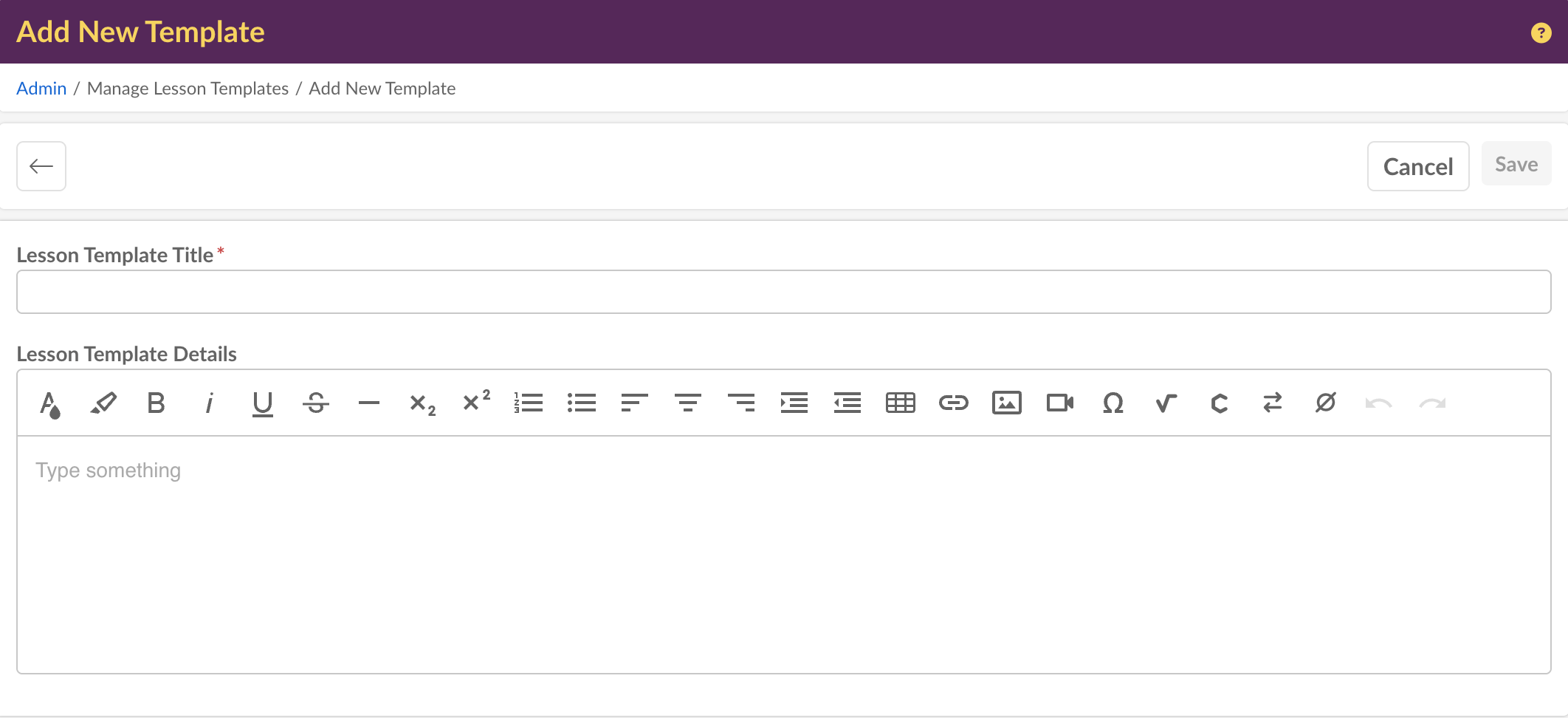This screenshot has width=1568, height=718.
Task: Toggle italic formatting
Action: click(x=210, y=403)
